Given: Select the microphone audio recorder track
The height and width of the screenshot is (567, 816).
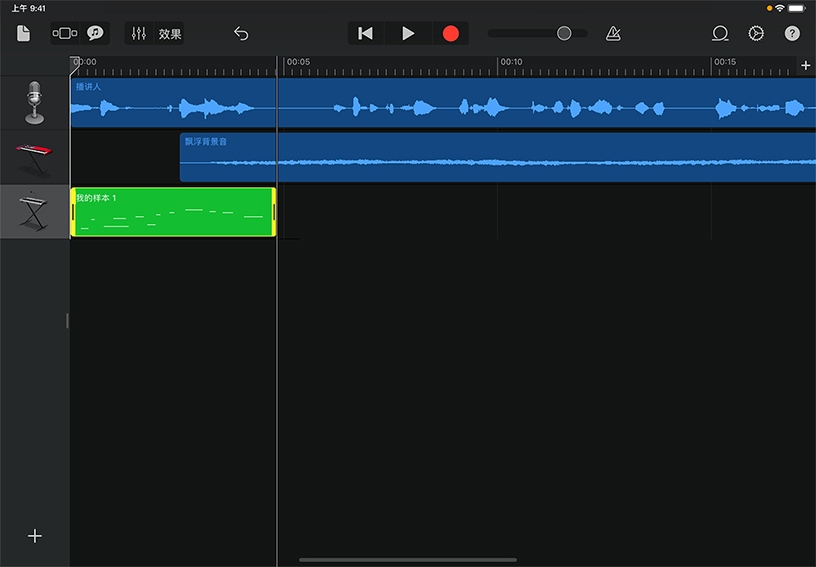Looking at the screenshot, I should 35,103.
